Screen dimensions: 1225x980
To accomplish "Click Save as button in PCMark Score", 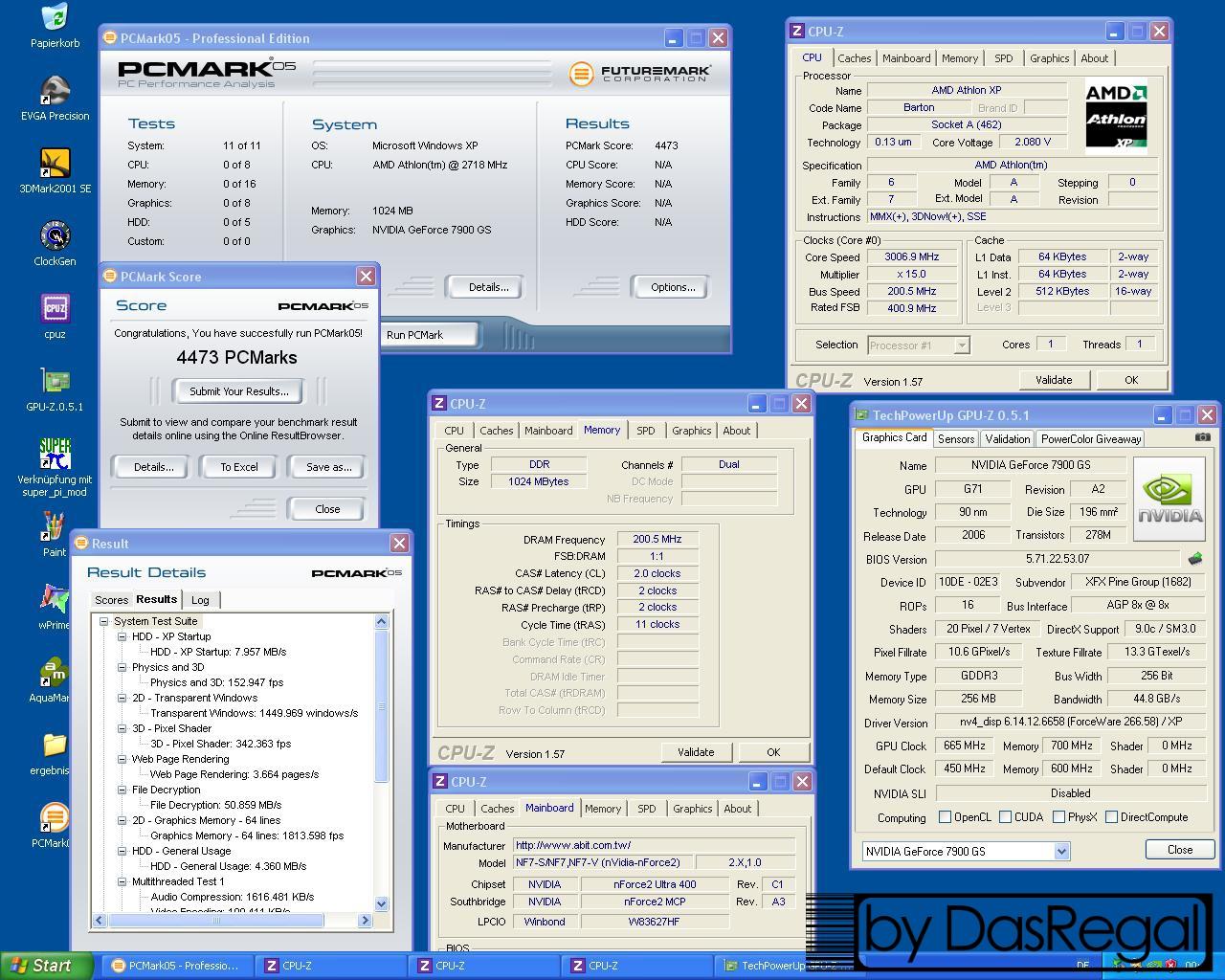I will (328, 467).
